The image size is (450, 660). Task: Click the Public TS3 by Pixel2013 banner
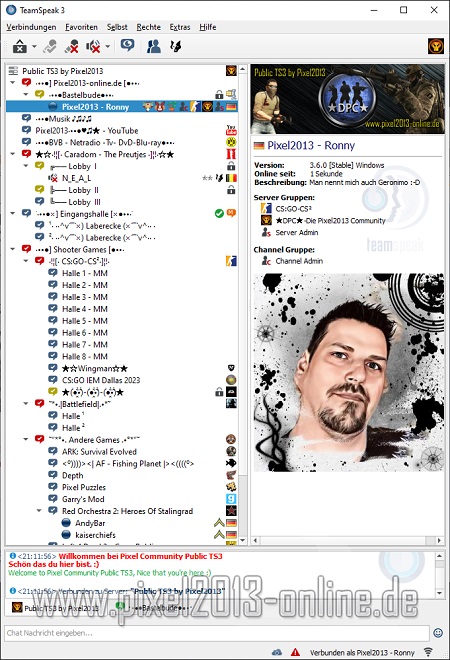[348, 99]
